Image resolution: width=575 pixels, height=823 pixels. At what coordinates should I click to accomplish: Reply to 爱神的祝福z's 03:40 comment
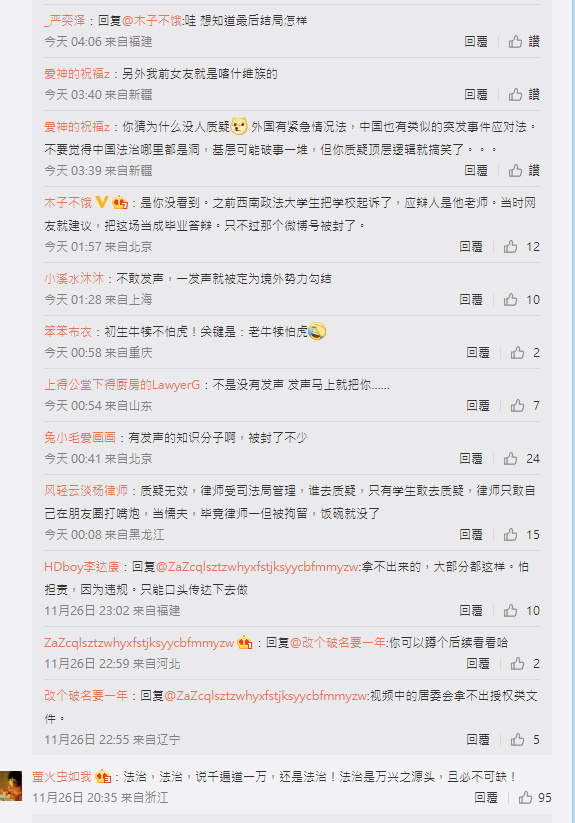(476, 94)
